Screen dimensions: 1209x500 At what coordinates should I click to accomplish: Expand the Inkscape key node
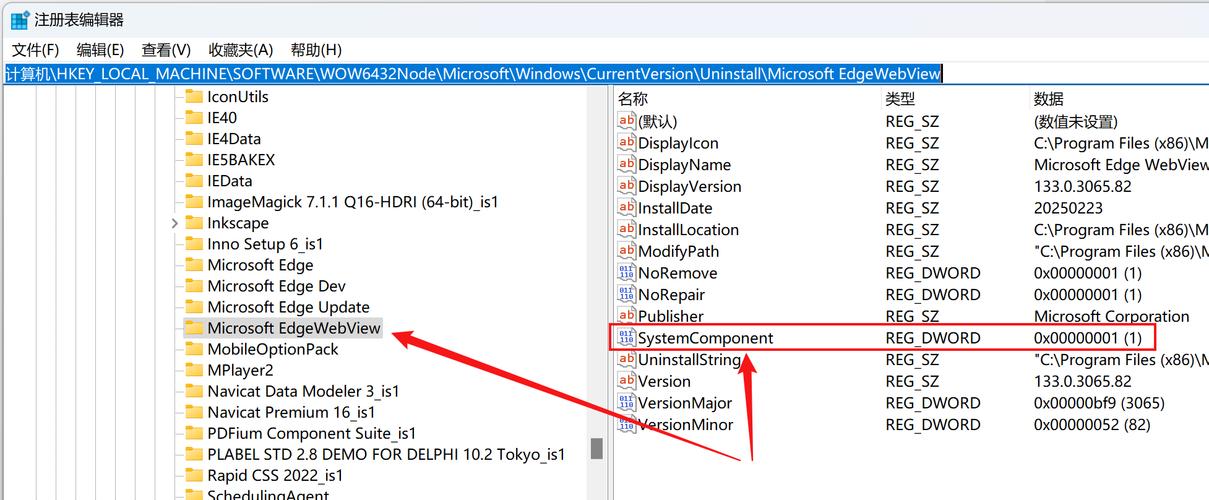[175, 223]
